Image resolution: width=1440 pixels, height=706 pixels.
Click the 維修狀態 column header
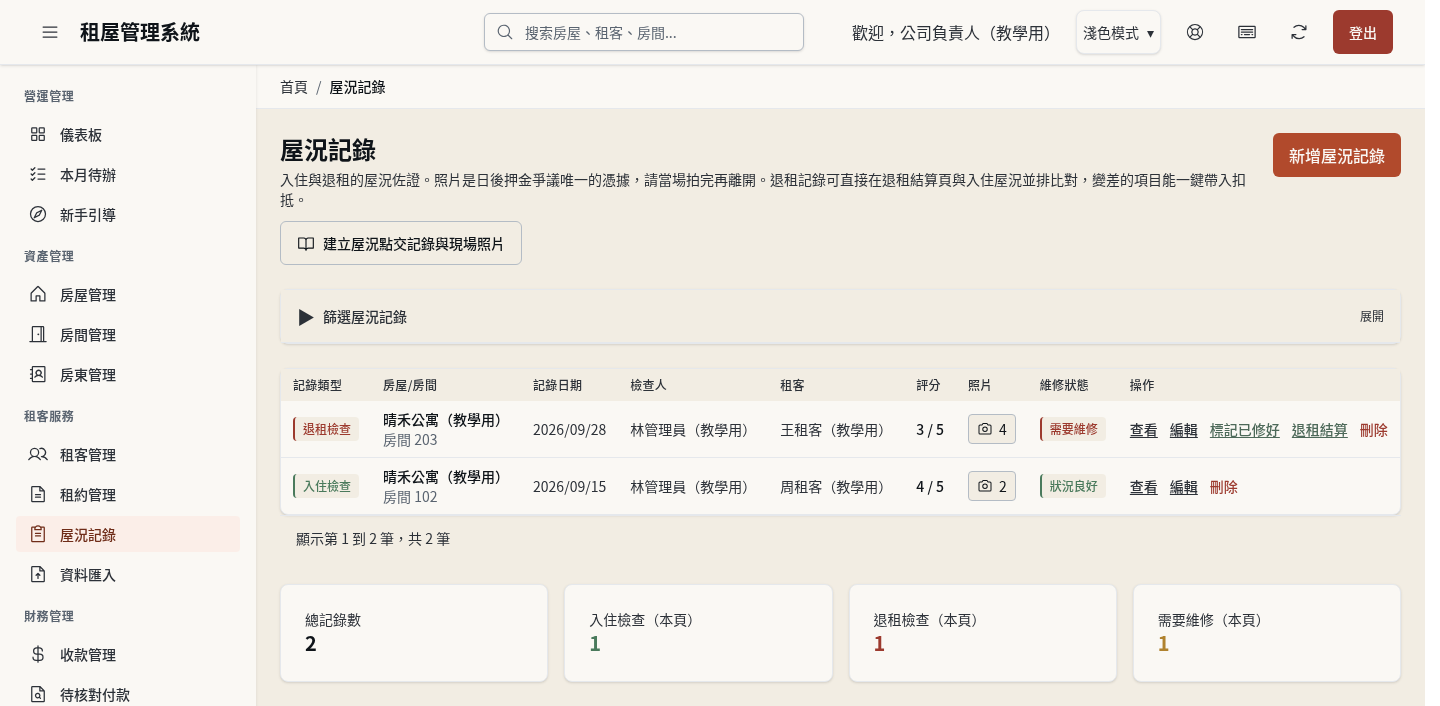point(1064,385)
